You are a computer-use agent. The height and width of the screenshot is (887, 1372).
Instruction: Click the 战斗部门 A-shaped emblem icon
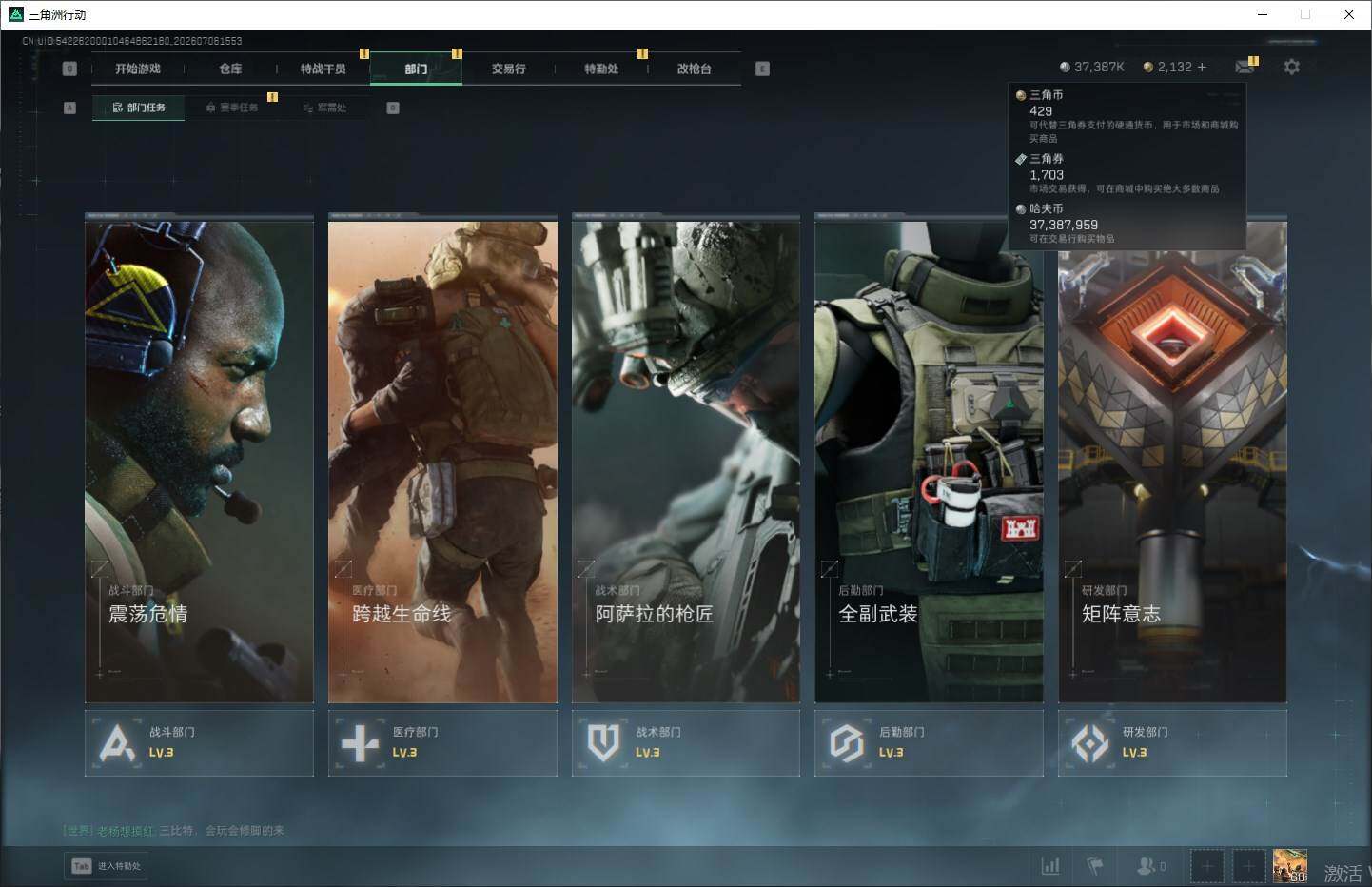[117, 743]
